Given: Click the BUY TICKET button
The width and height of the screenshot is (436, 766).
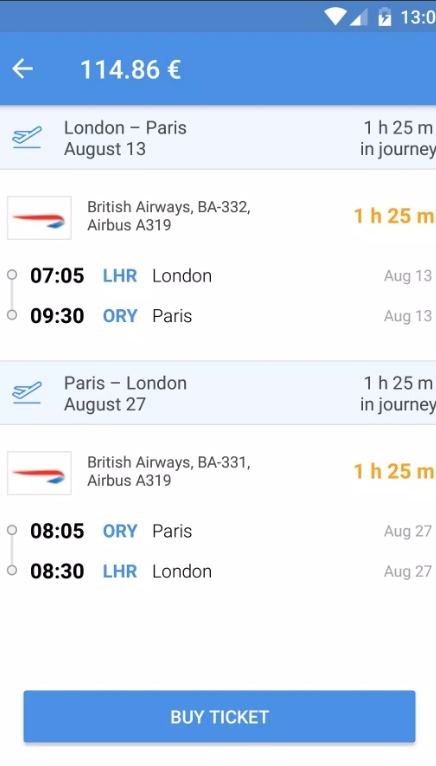Looking at the screenshot, I should [x=219, y=717].
